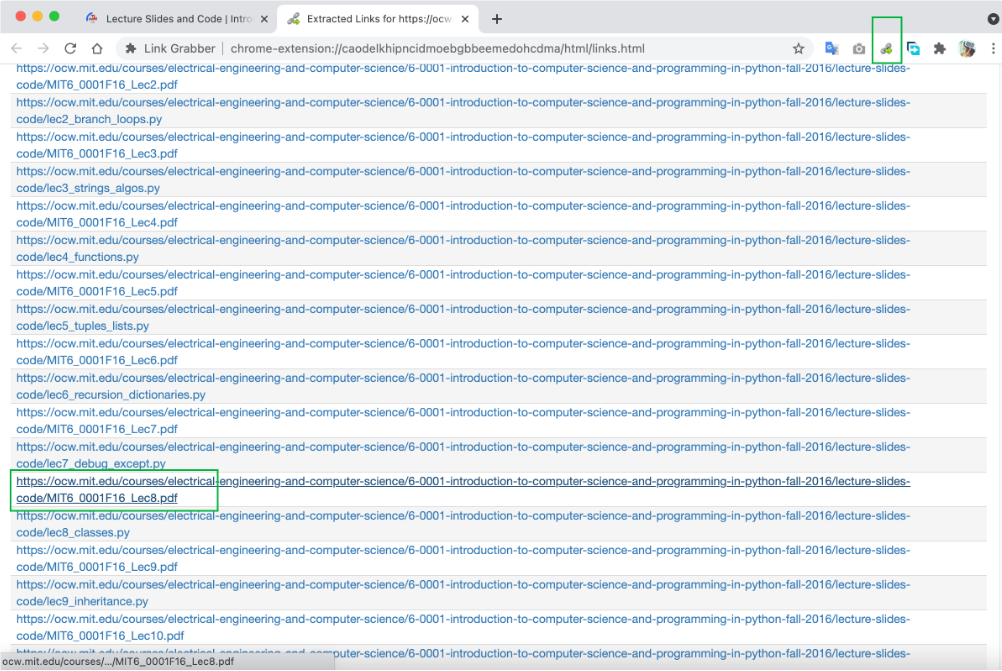Open the lec8_classes.py link

click(x=463, y=524)
